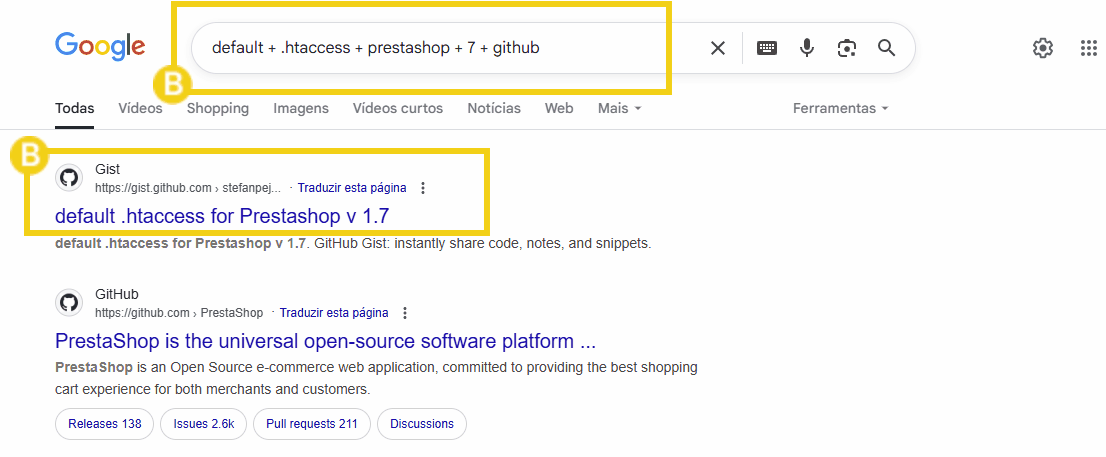Switch to the Web tab
Image resolution: width=1106 pixels, height=457 pixels.
(x=559, y=109)
